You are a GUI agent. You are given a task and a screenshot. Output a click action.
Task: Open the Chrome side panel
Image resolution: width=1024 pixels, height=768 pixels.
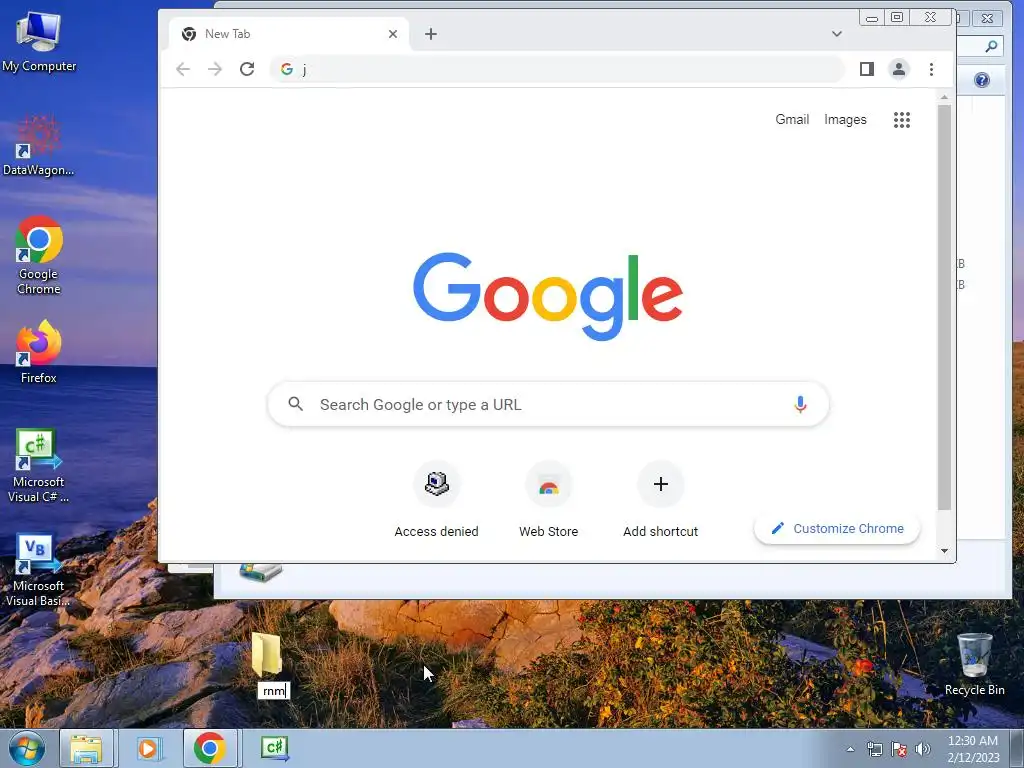[867, 69]
